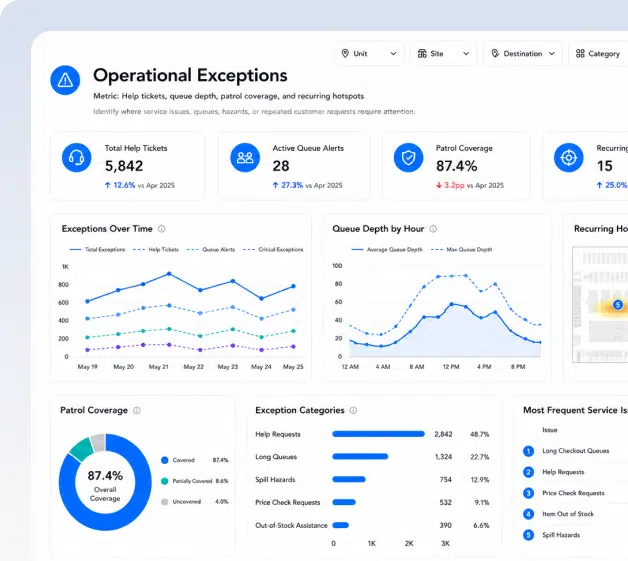The height and width of the screenshot is (561, 628).
Task: Toggle the Covered legend entry
Action: [x=194, y=460]
